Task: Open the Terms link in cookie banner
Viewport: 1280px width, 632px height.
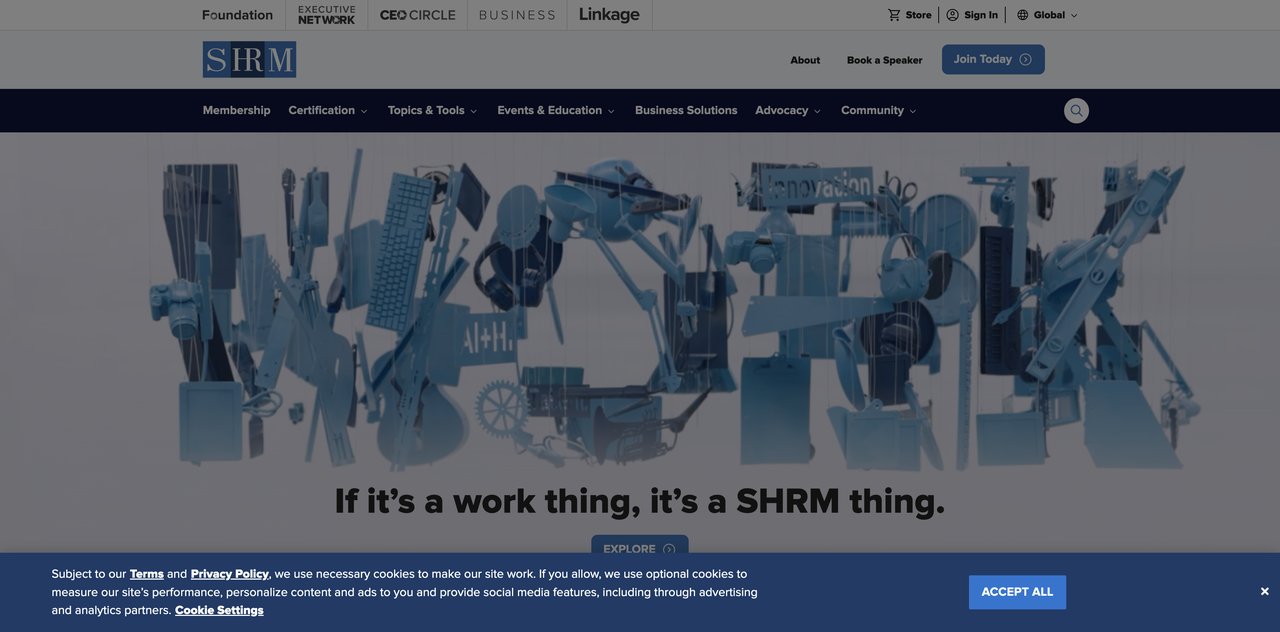Action: (x=147, y=574)
